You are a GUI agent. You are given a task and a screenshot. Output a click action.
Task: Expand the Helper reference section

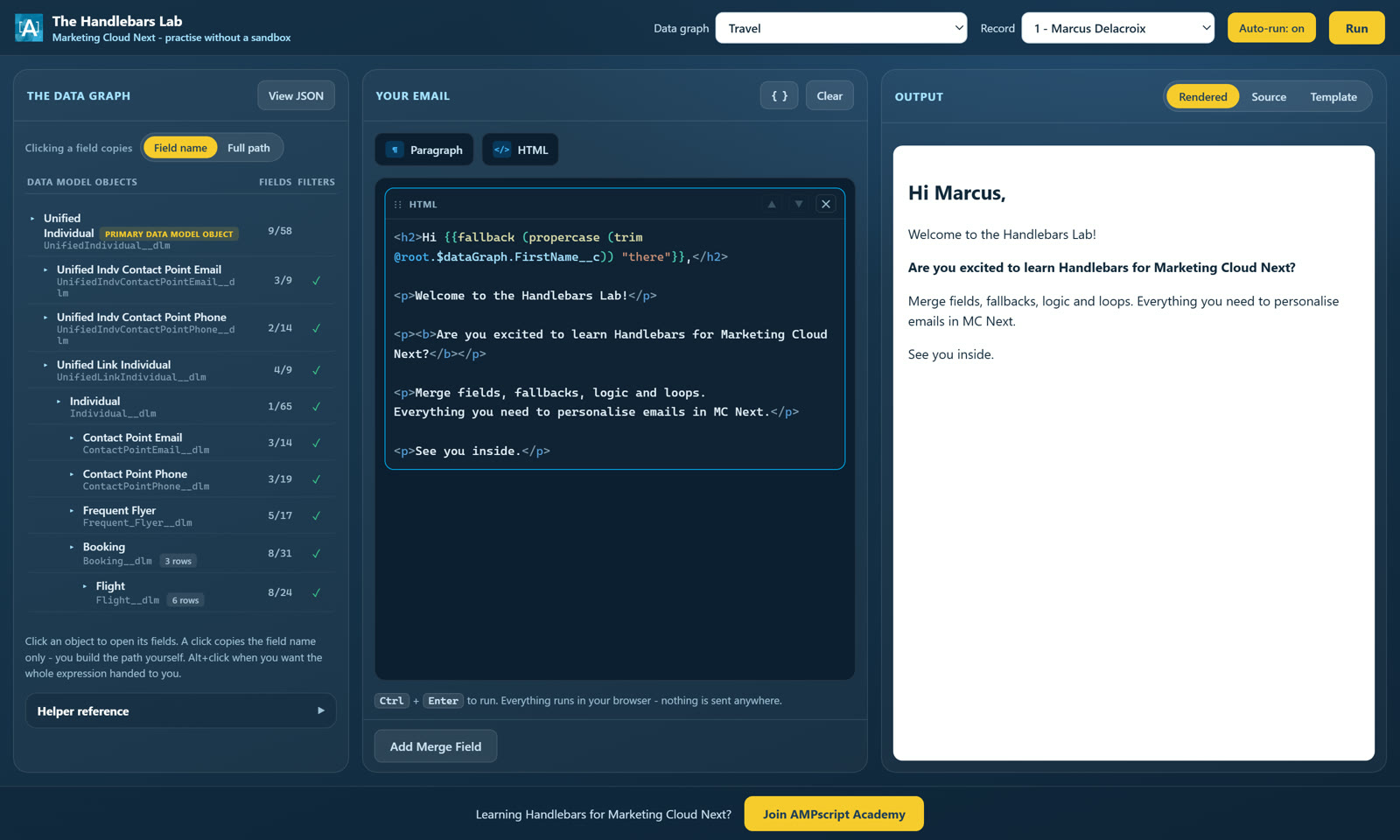[x=181, y=711]
